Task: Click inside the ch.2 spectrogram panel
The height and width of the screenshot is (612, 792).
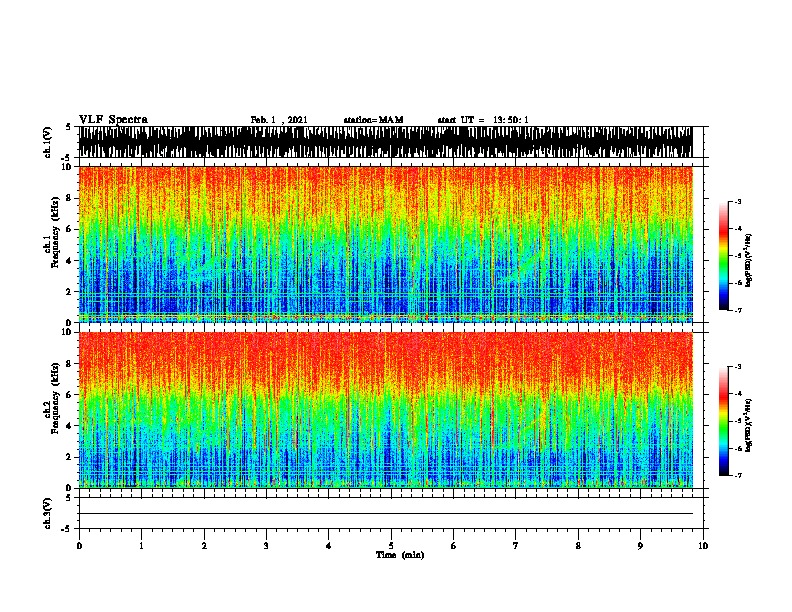Action: 385,410
